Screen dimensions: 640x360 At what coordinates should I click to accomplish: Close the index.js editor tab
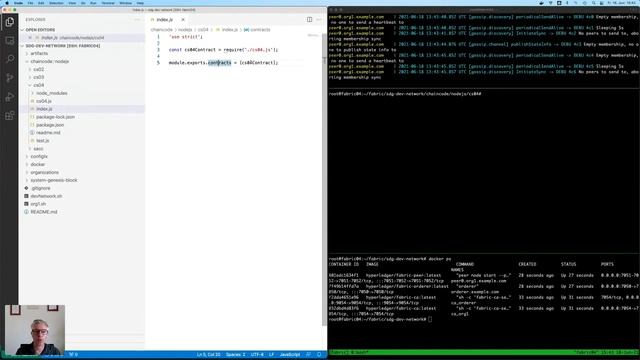[183, 20]
